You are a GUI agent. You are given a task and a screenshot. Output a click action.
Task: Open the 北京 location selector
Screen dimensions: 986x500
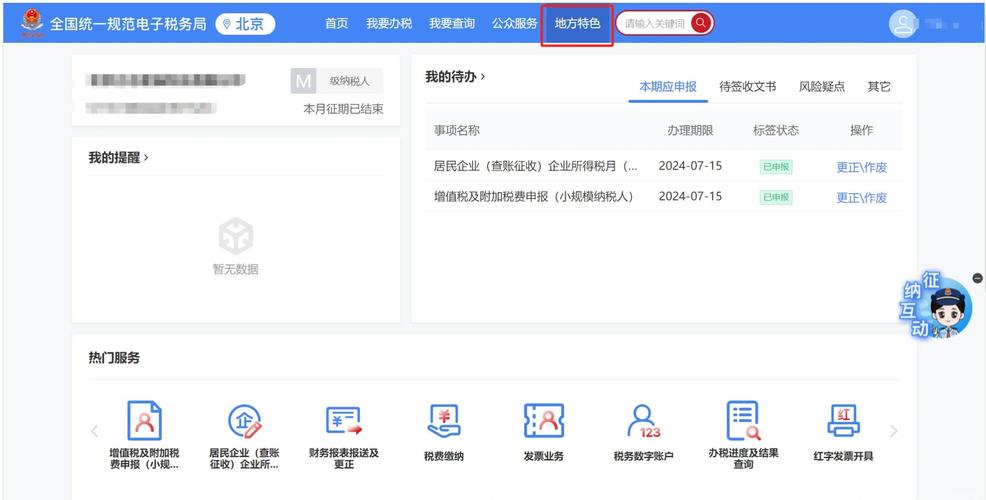[245, 24]
